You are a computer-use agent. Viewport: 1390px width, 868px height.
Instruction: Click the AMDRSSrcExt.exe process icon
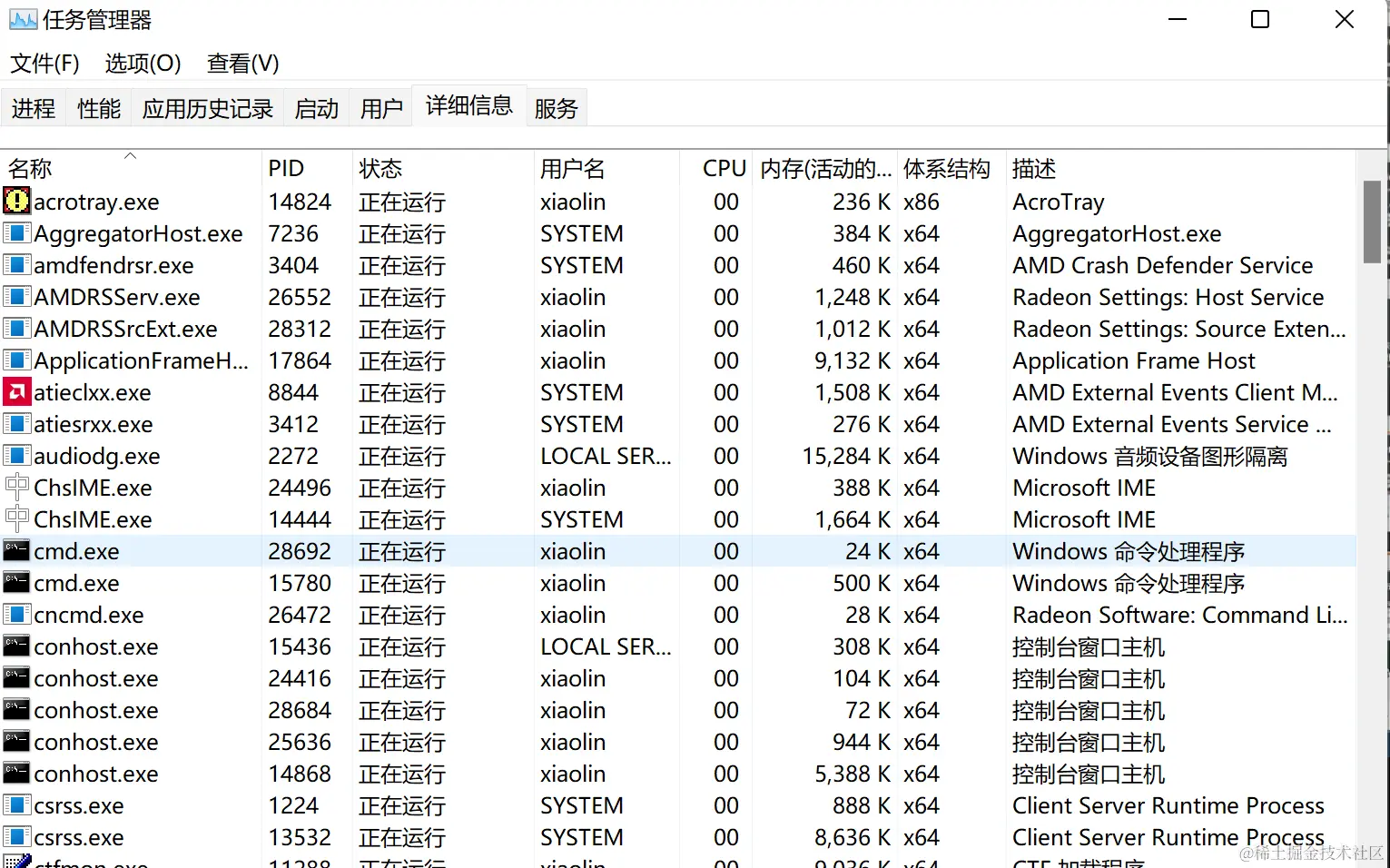(x=16, y=329)
